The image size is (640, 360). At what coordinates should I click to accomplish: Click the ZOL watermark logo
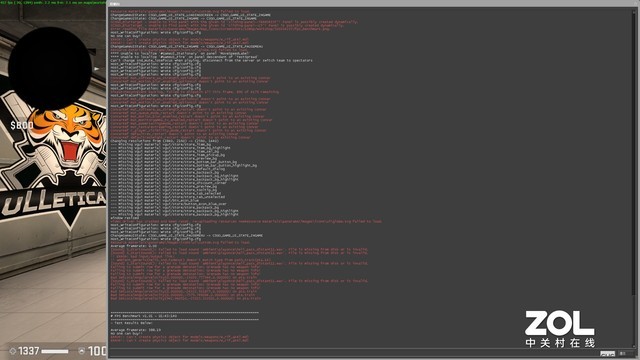coord(560,329)
